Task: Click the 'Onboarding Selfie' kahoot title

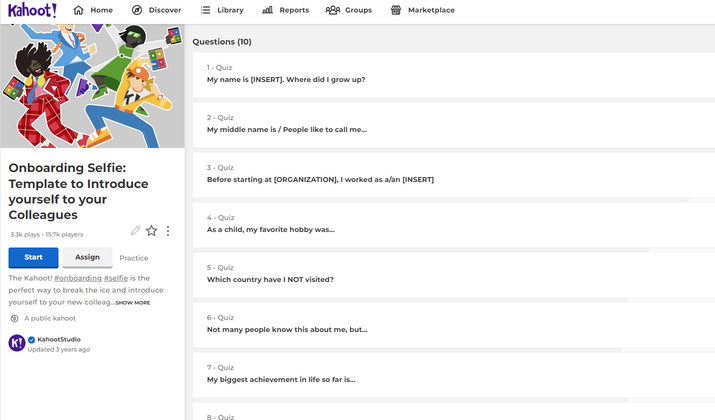Action: pos(78,191)
